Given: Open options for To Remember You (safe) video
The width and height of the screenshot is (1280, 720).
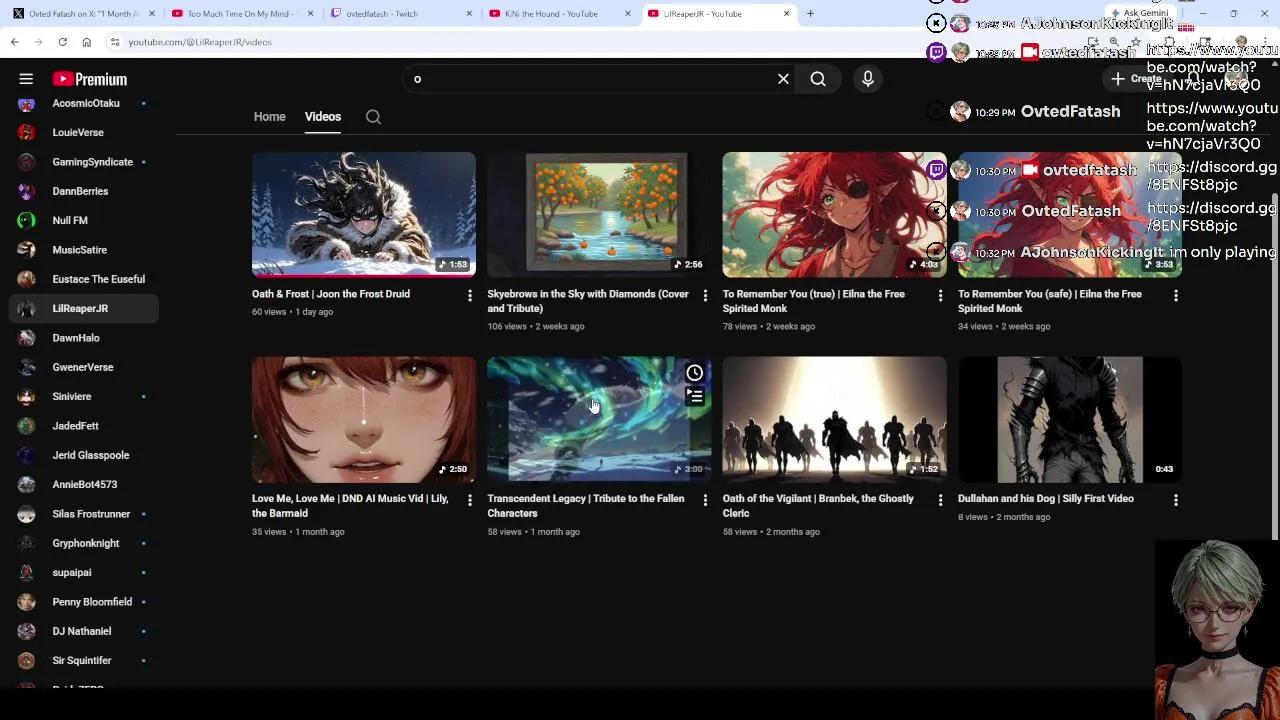Looking at the screenshot, I should [1176, 295].
